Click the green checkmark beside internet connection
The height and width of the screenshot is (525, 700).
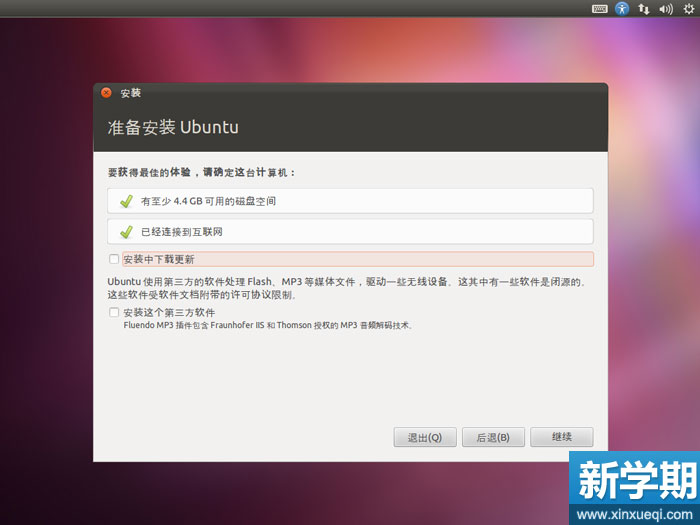pos(127,231)
